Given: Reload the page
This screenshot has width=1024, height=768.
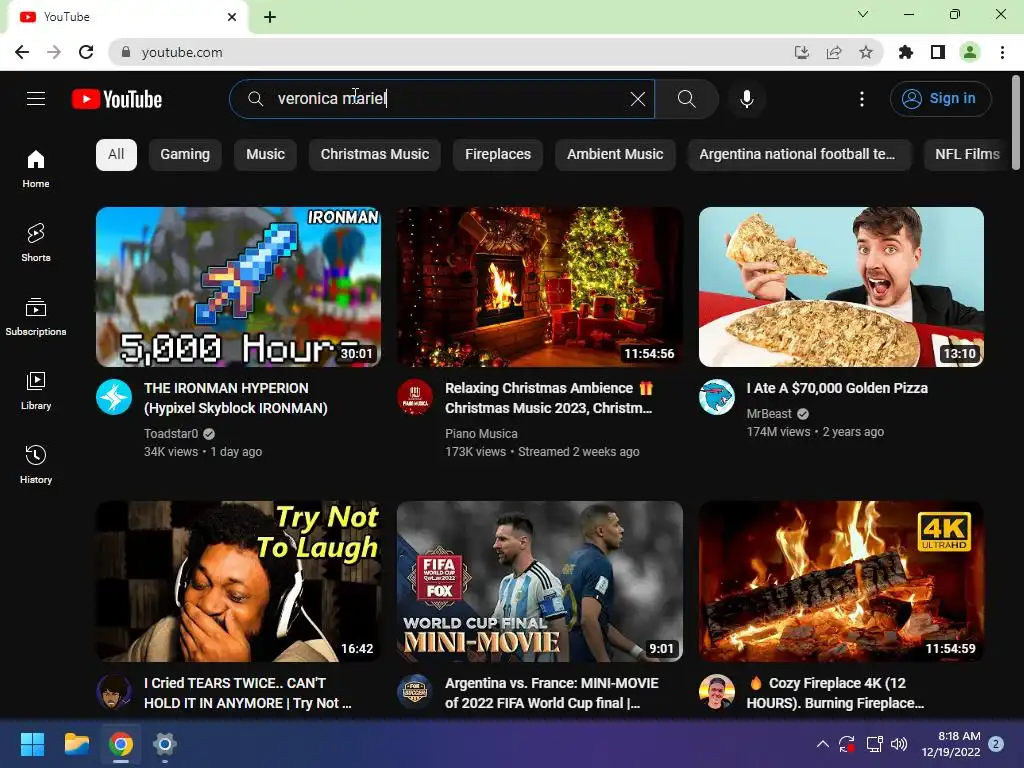Looking at the screenshot, I should 86,52.
